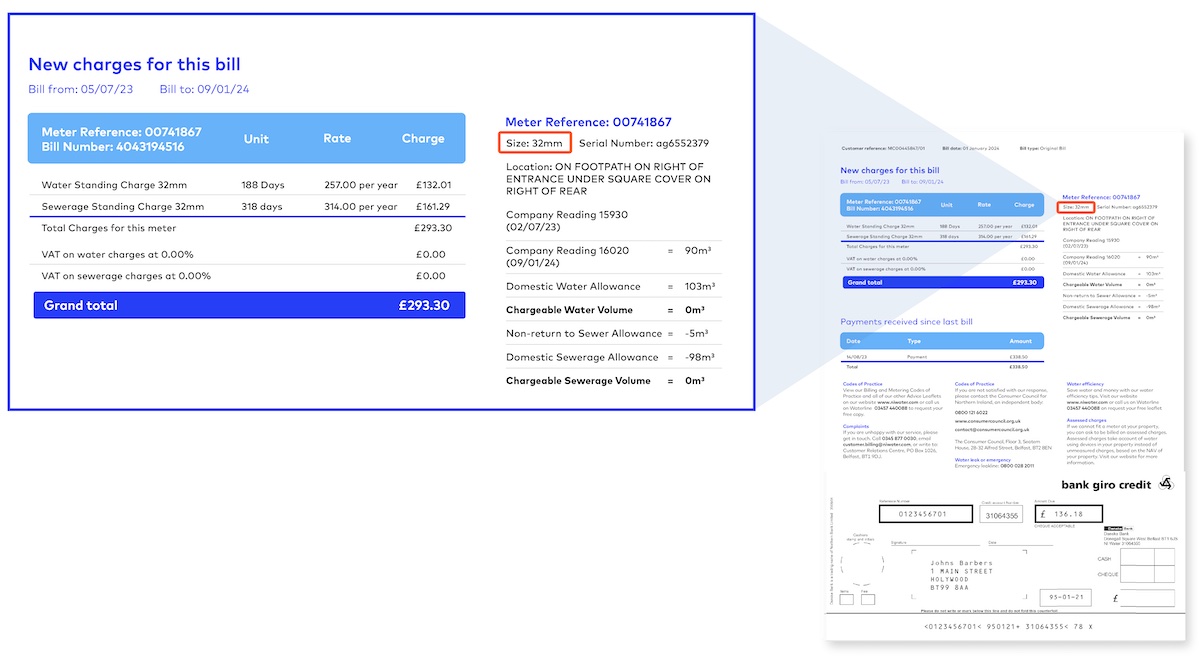Select 'Sewerage Standing Charge 32mm' row label in enlarged table
1200x661 pixels.
point(122,207)
